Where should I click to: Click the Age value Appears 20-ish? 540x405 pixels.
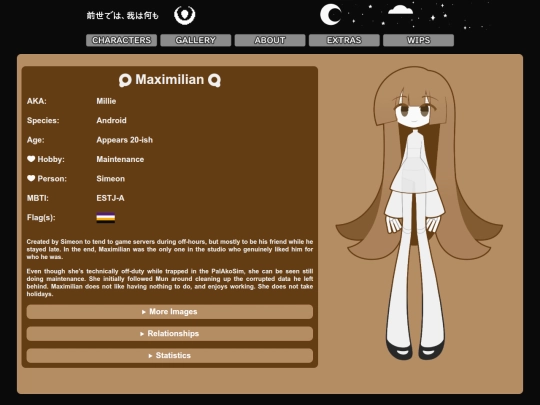click(124, 140)
